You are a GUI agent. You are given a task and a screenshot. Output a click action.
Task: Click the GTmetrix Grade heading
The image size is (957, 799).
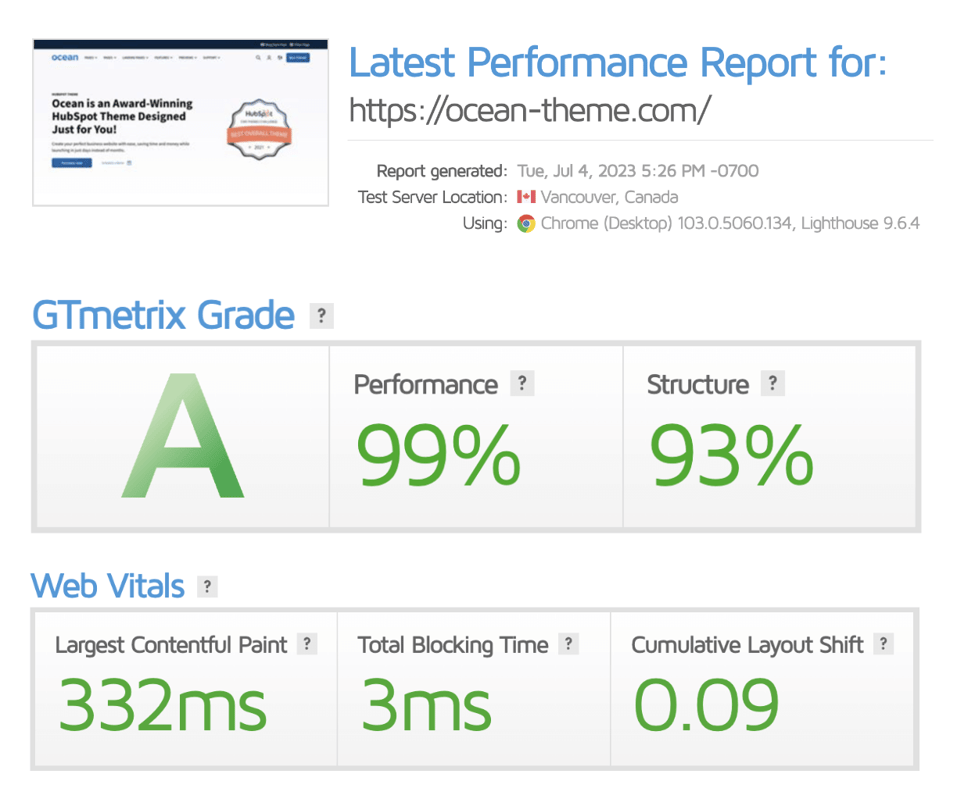click(163, 316)
